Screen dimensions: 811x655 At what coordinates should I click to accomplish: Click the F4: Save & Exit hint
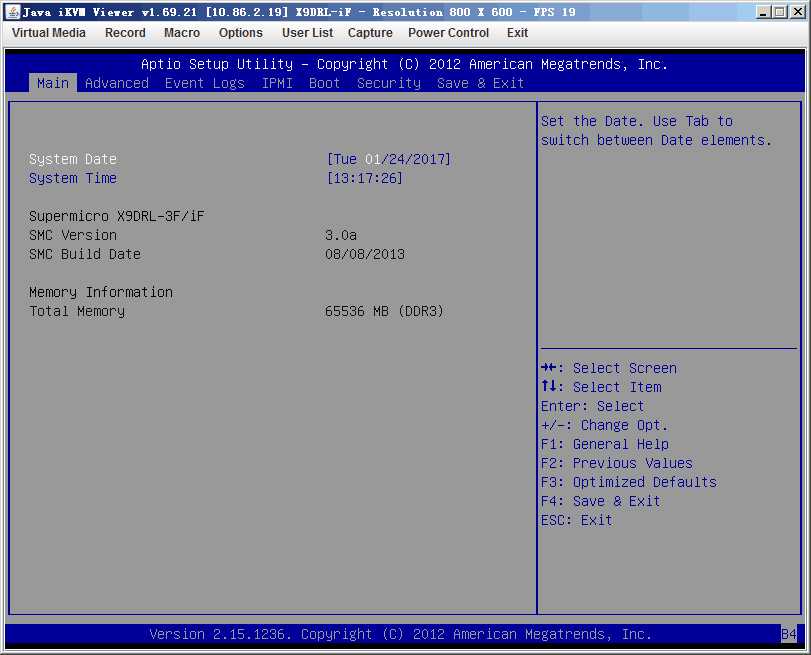click(600, 502)
